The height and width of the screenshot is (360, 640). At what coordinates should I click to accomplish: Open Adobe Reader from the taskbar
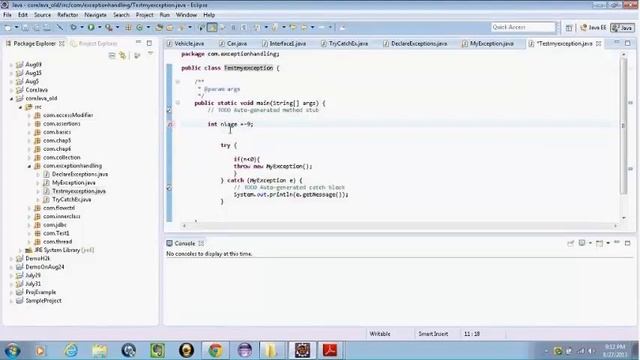[x=330, y=350]
